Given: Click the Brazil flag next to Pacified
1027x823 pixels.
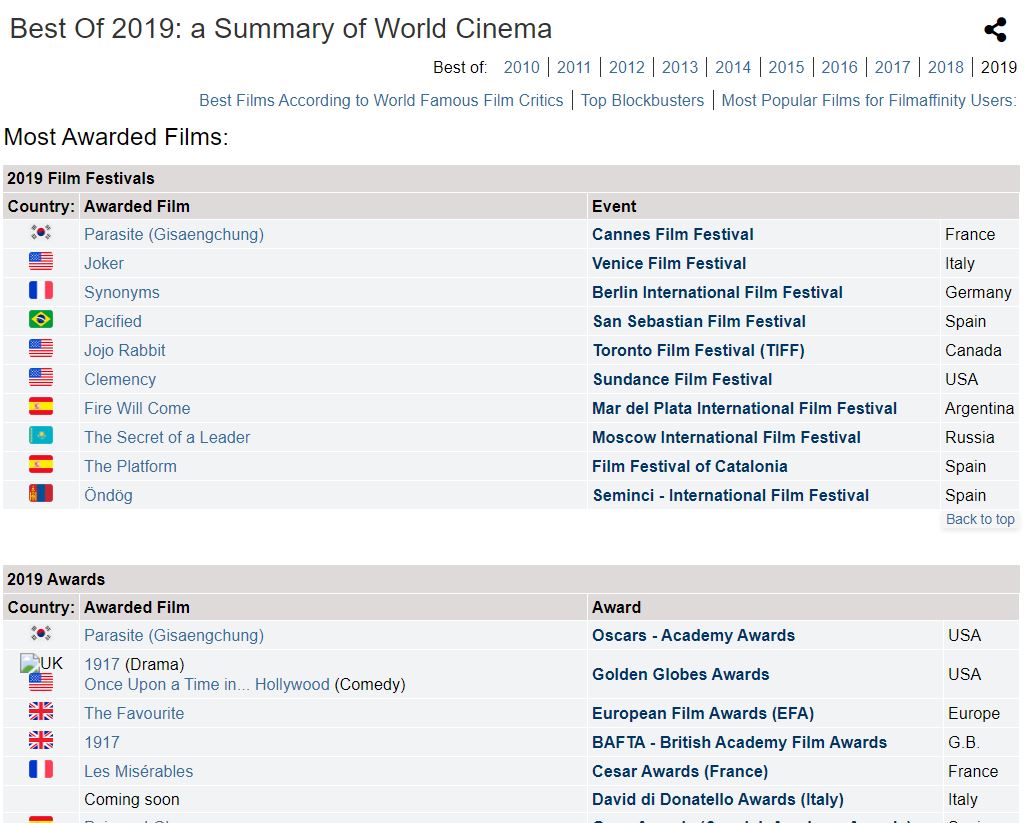Looking at the screenshot, I should tap(41, 320).
